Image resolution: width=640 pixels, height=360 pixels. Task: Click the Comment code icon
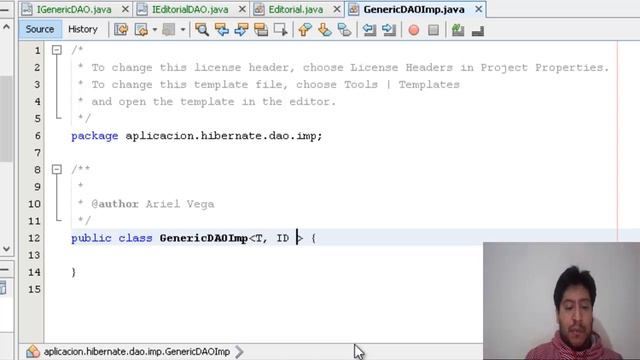coord(458,30)
